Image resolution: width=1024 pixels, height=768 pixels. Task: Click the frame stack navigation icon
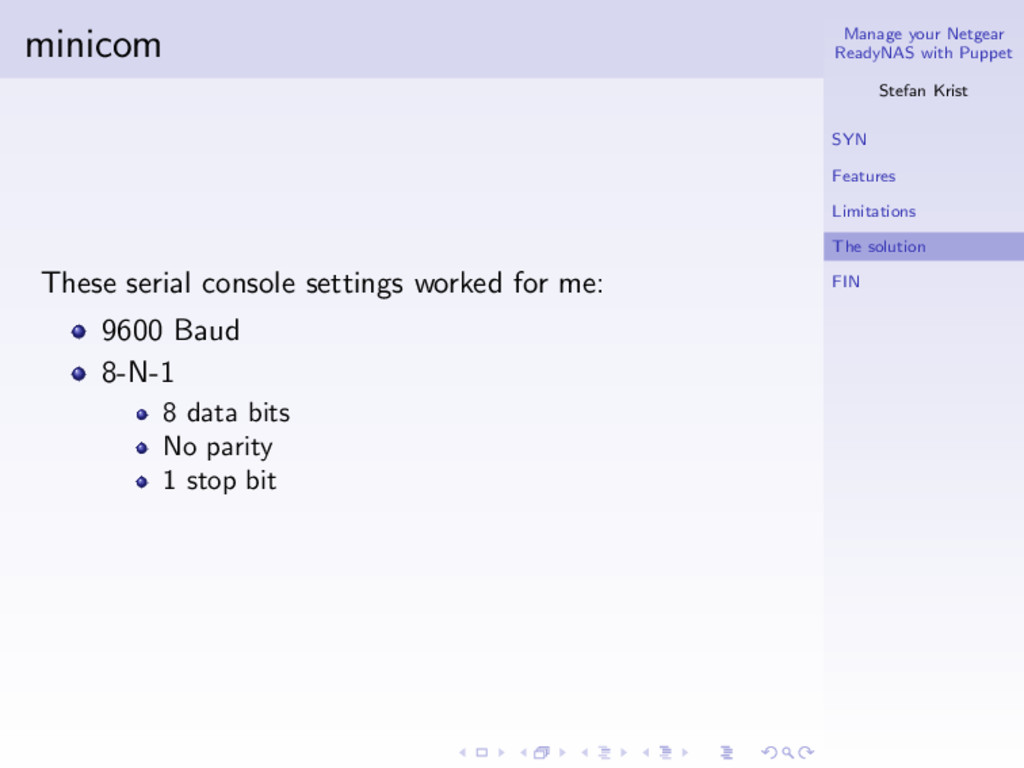point(541,752)
